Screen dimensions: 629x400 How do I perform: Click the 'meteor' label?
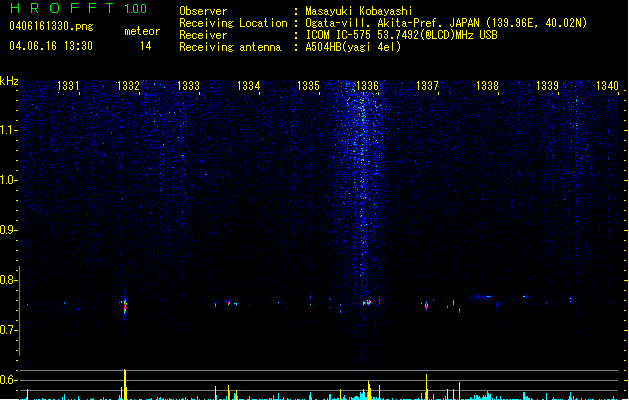coord(142,31)
